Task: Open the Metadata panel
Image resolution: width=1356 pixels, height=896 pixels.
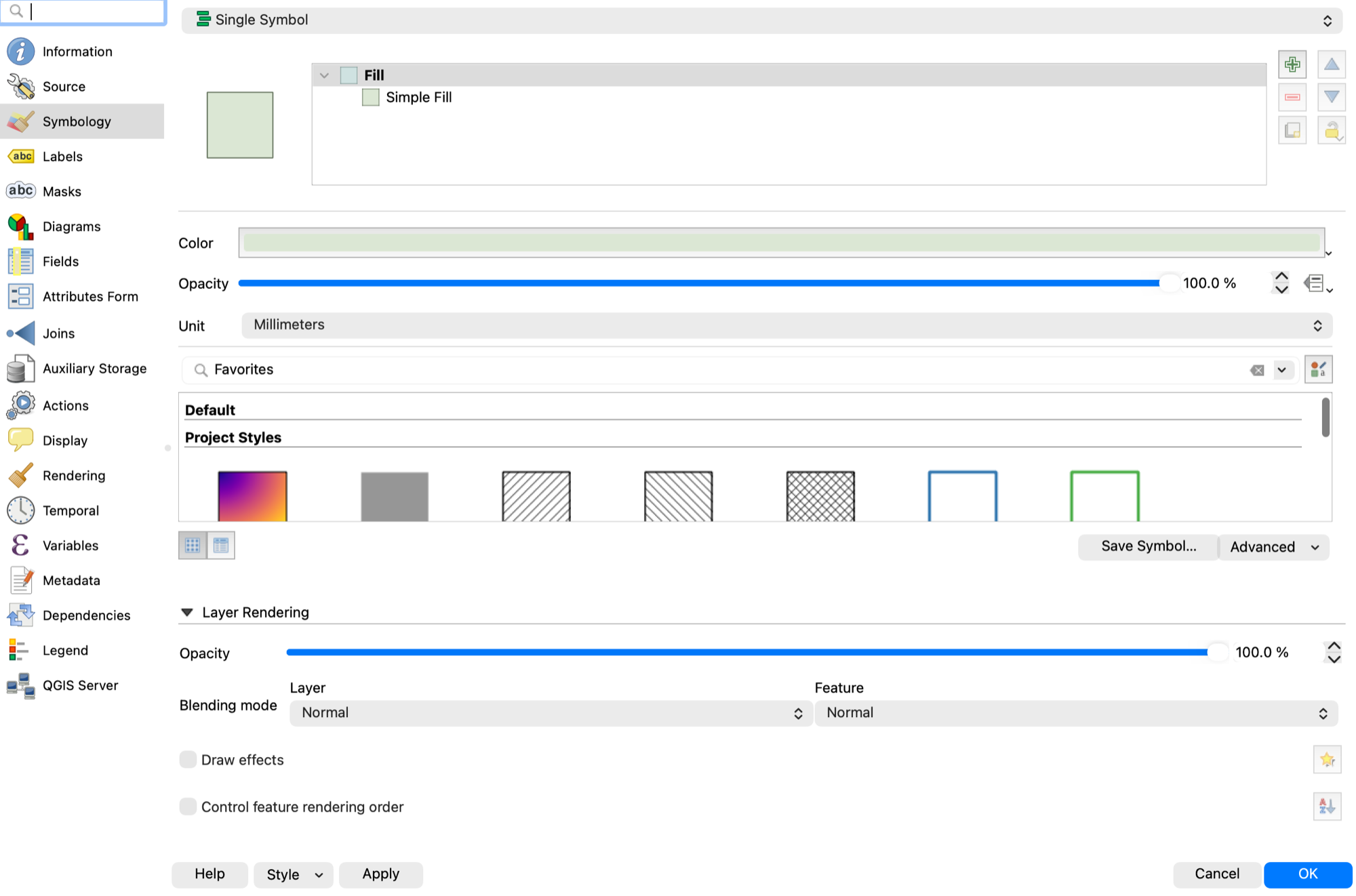Action: (x=82, y=580)
